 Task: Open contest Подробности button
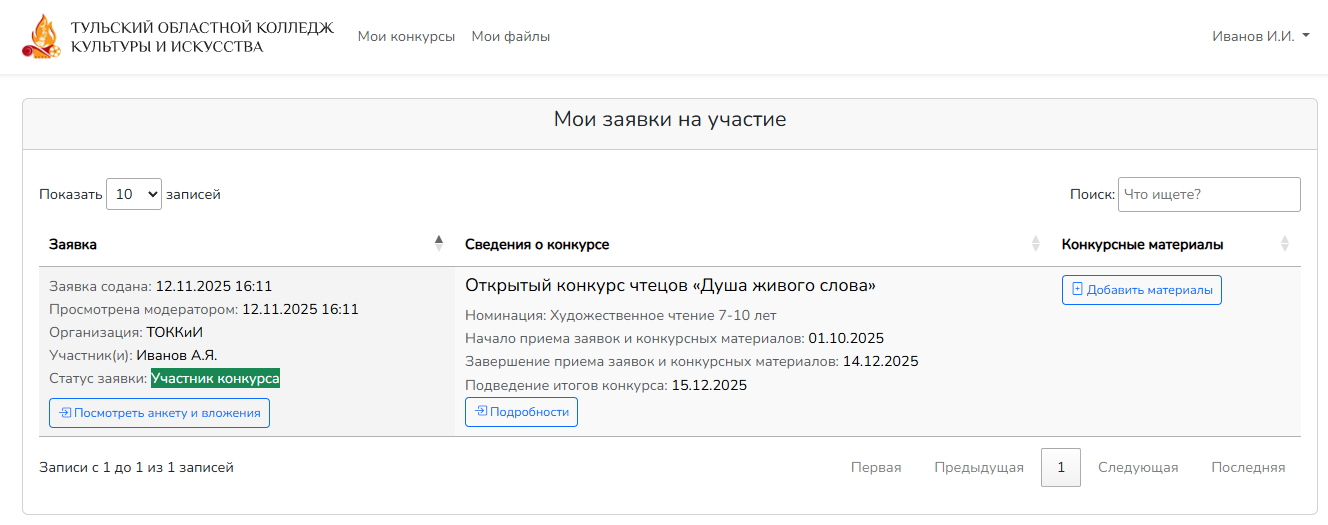pos(521,412)
